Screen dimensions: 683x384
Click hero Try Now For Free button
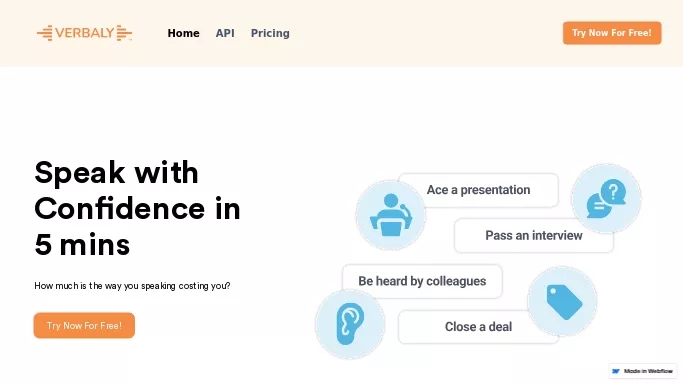[x=84, y=325]
